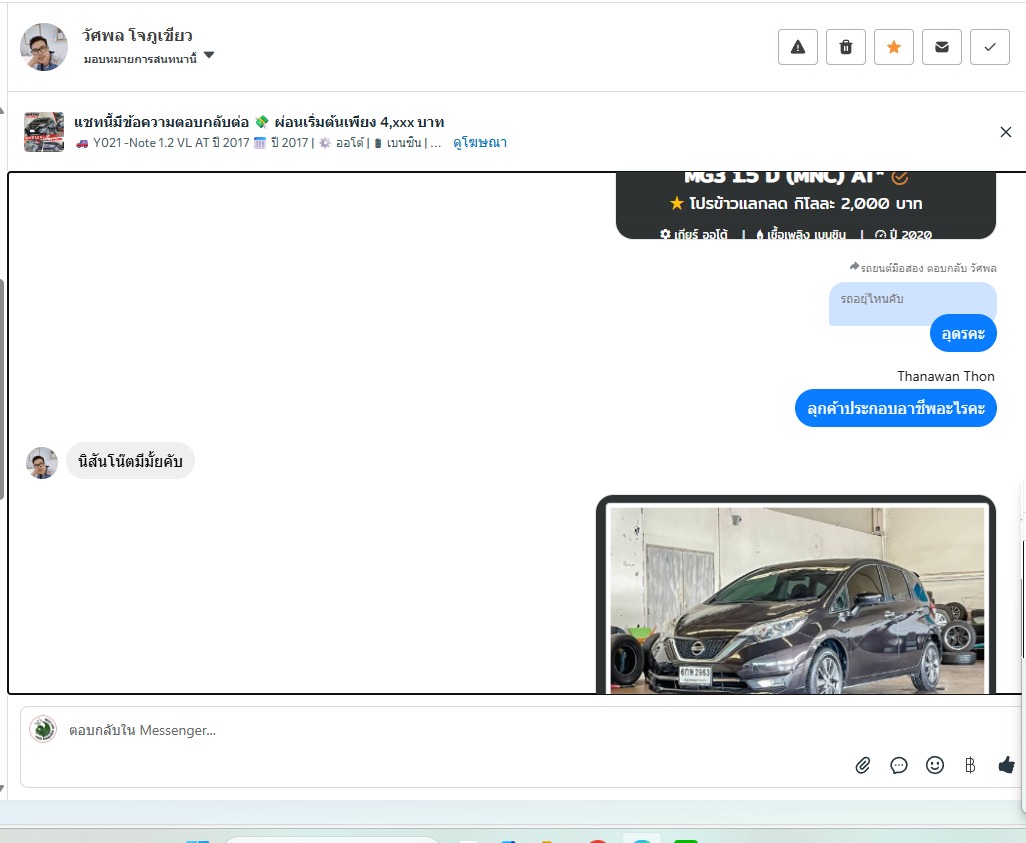Click the MG3 promotion card

click(x=805, y=205)
